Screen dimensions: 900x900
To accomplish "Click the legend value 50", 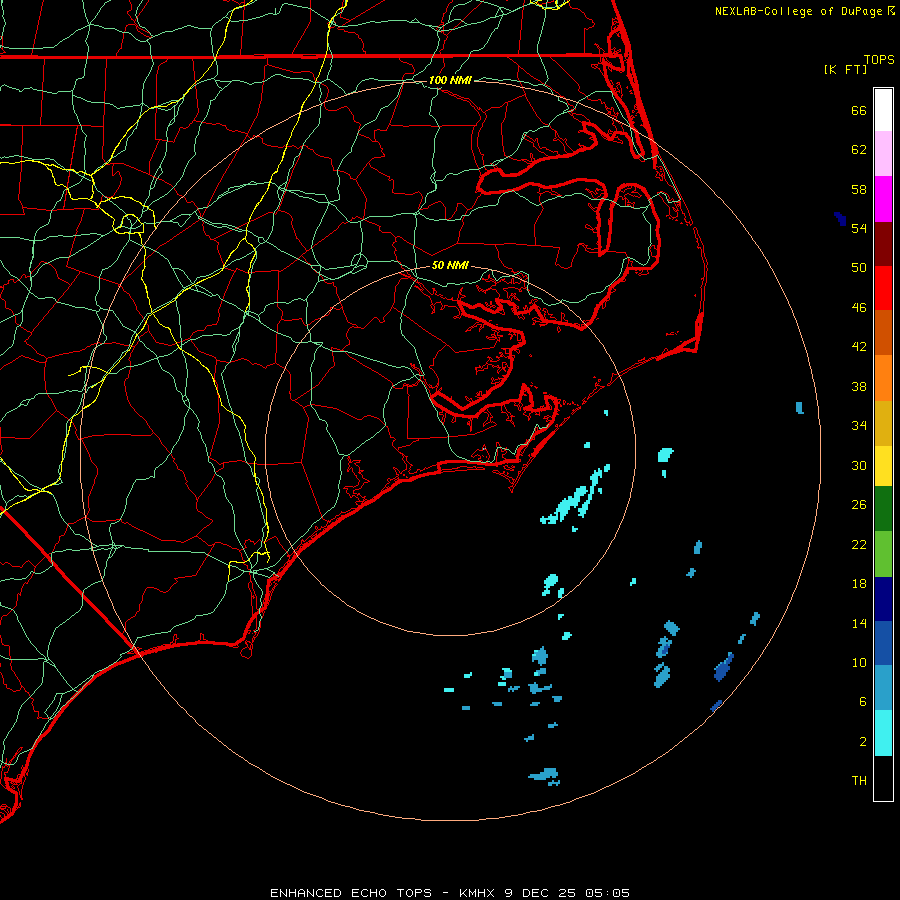I will pos(859,267).
